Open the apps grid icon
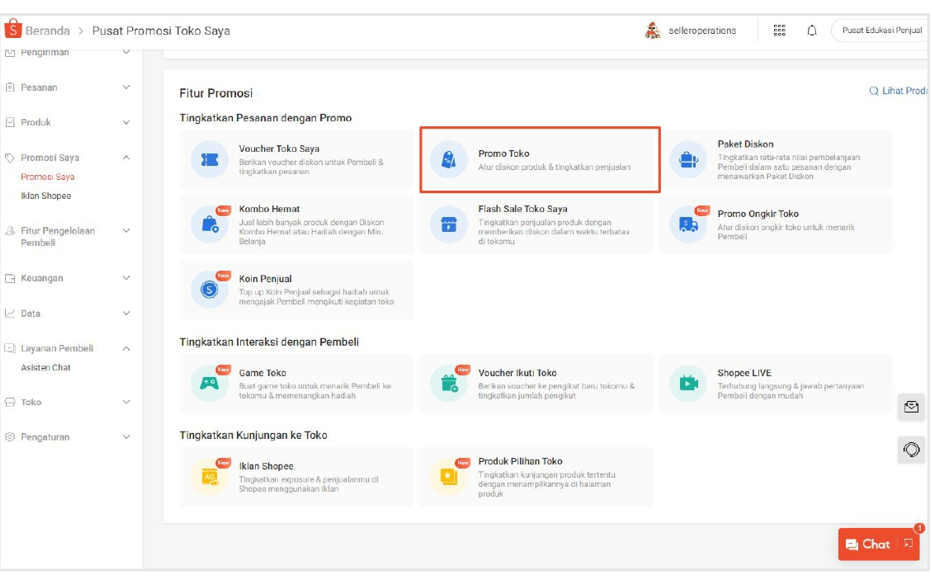This screenshot has height=580, width=932. [779, 30]
